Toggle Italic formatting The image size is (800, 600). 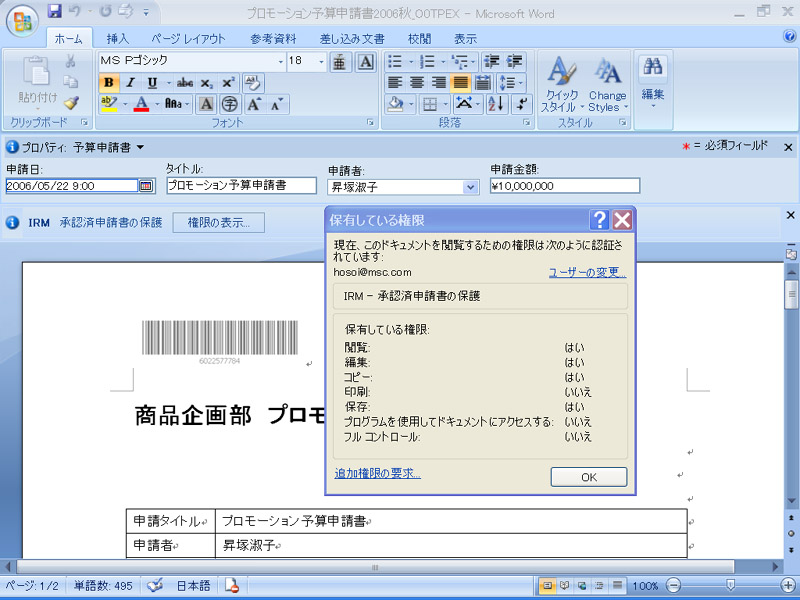130,83
